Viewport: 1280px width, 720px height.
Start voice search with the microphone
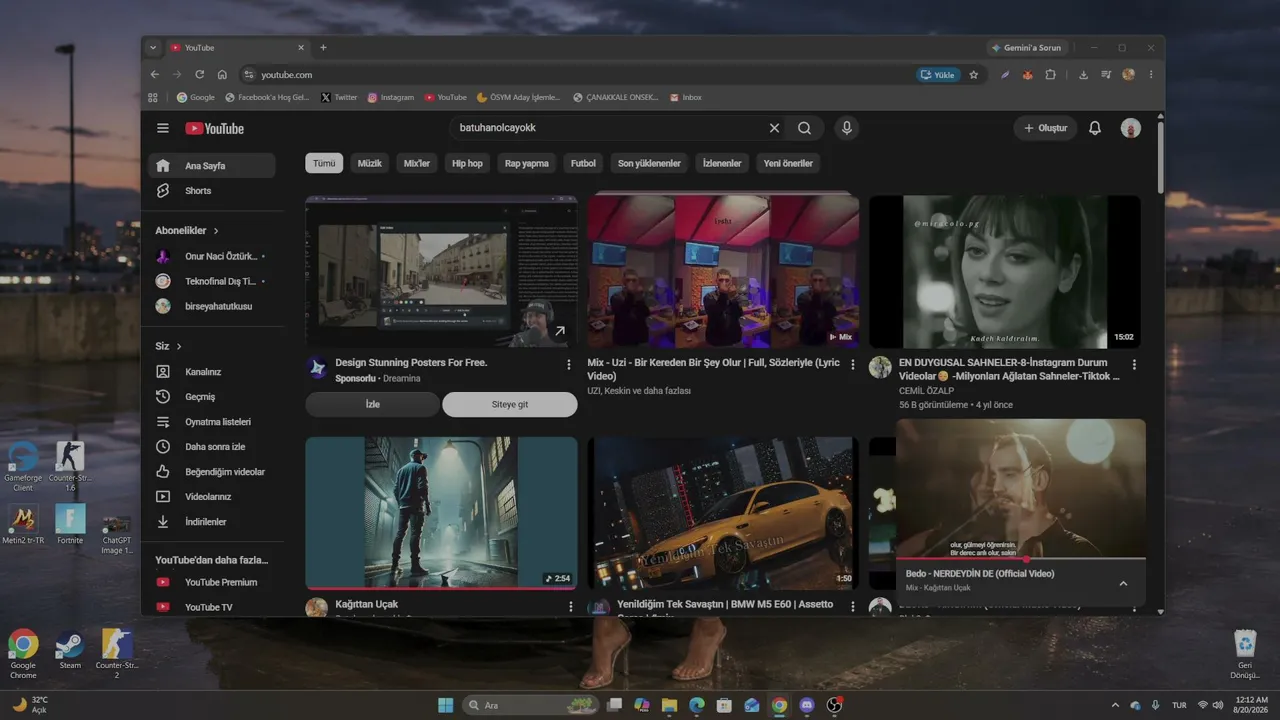tap(847, 128)
